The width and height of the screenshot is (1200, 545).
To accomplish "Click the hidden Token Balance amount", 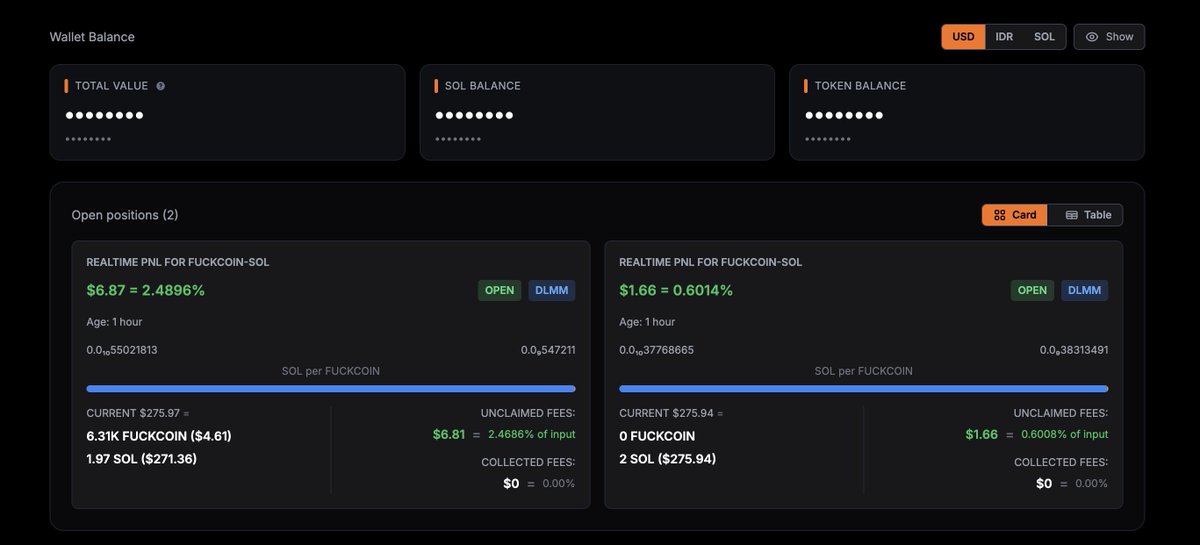I will [x=844, y=115].
